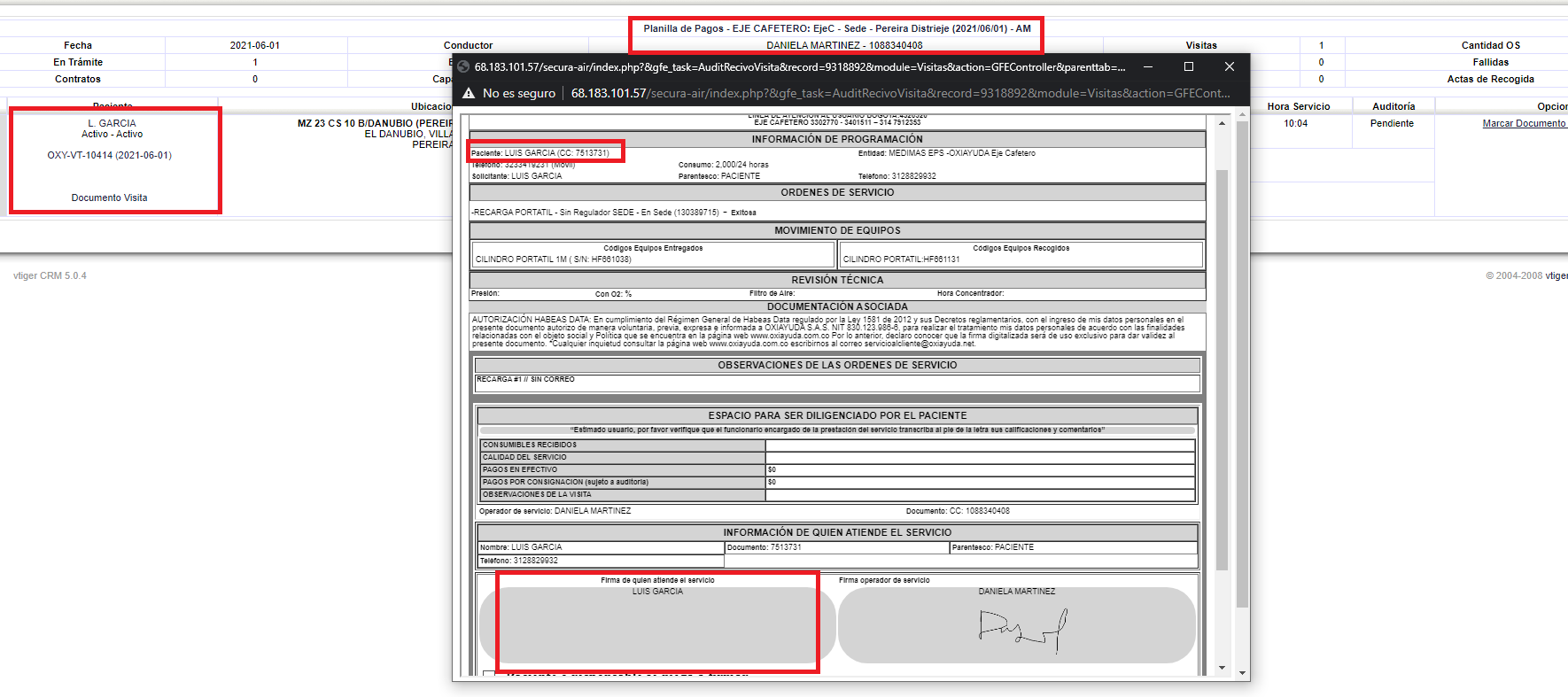Click patient name 'L. GARCIA' in background table

(112, 123)
